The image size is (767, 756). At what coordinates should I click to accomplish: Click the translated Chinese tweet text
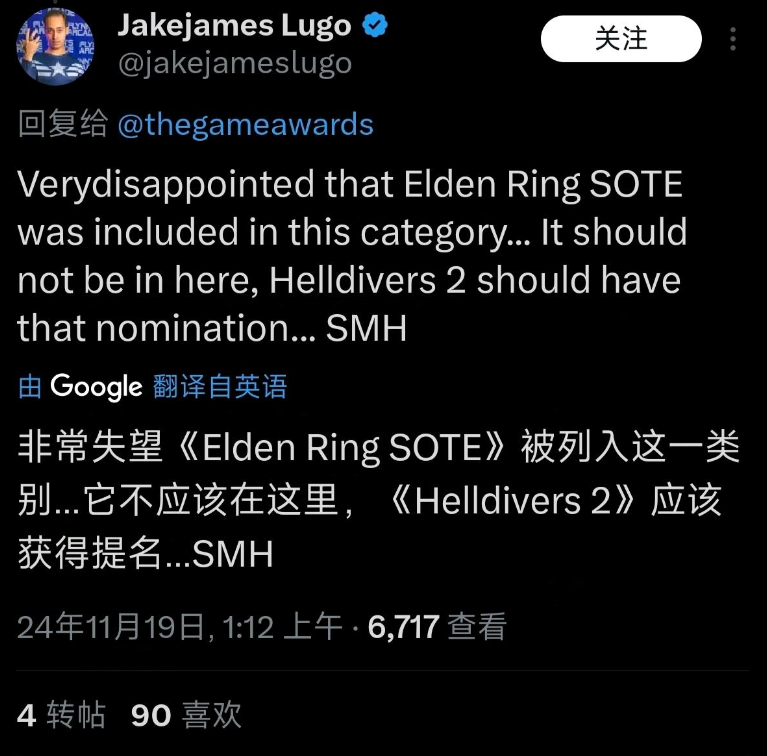[378, 500]
